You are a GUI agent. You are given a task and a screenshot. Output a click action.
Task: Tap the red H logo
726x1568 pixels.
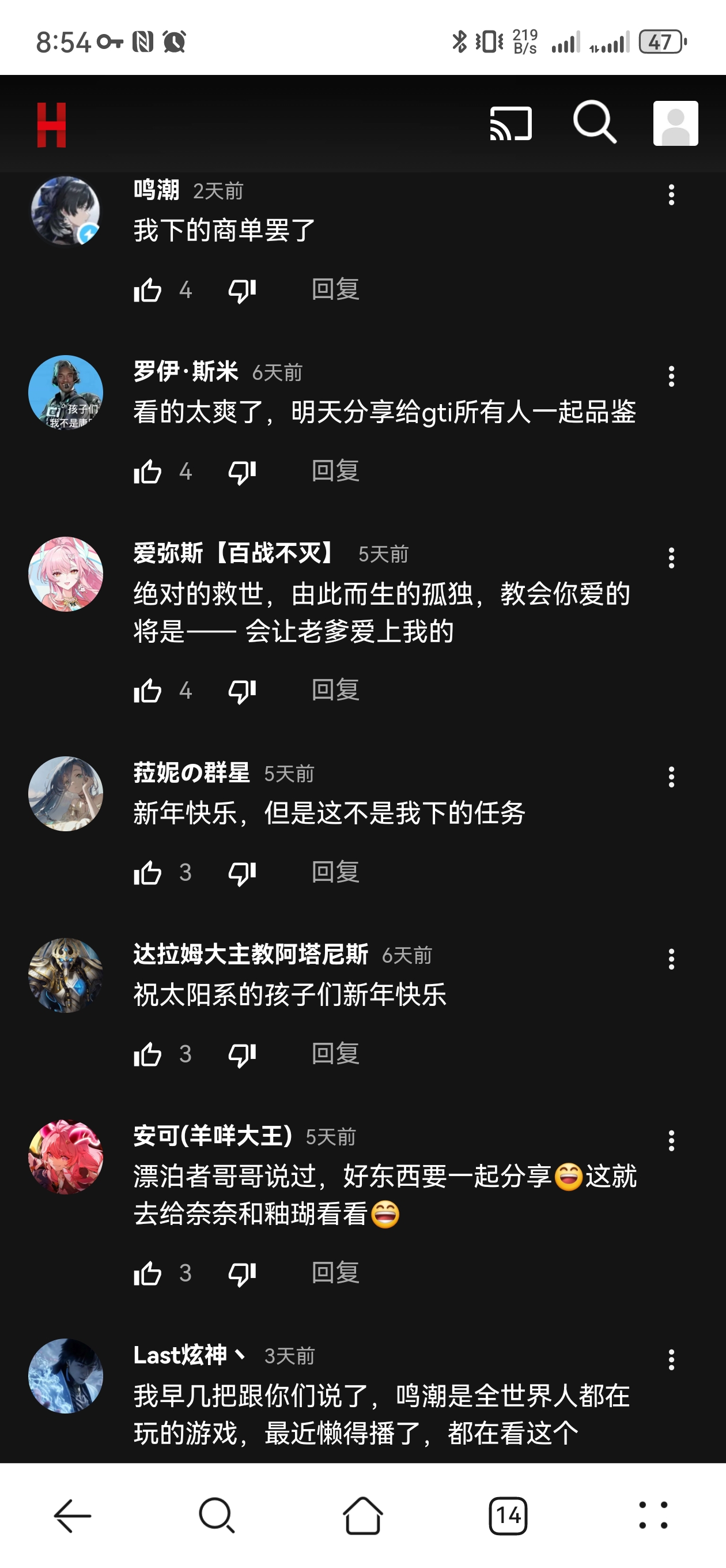pyautogui.click(x=52, y=125)
